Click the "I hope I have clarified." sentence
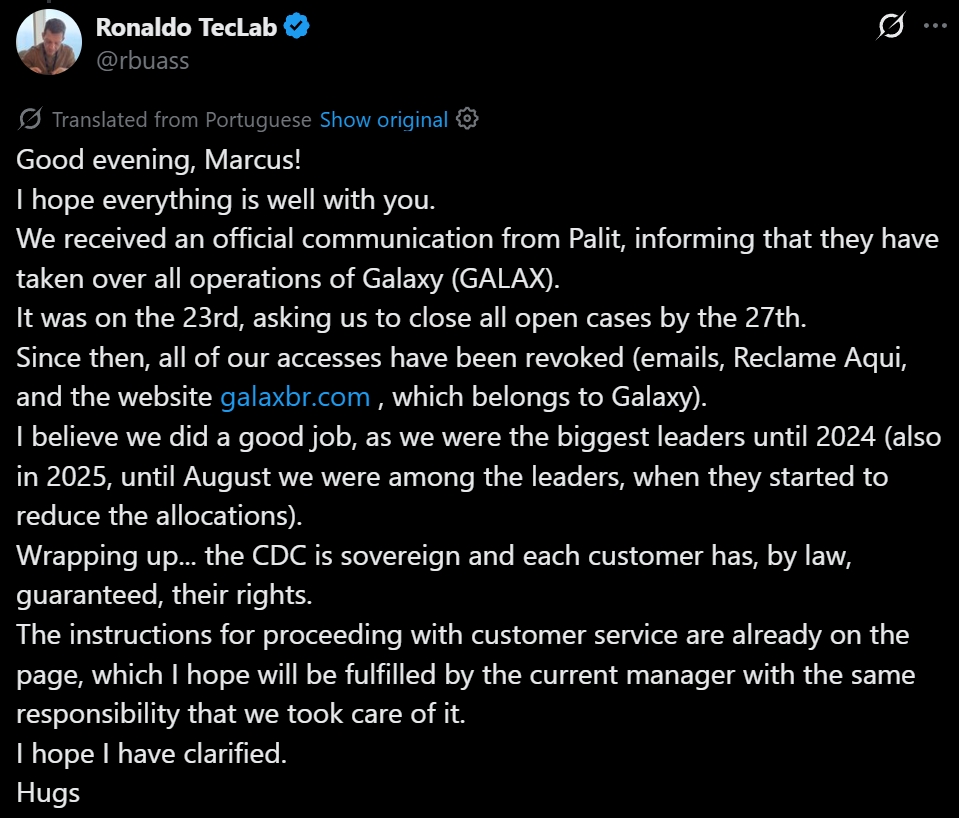This screenshot has height=818, width=959. [x=152, y=754]
